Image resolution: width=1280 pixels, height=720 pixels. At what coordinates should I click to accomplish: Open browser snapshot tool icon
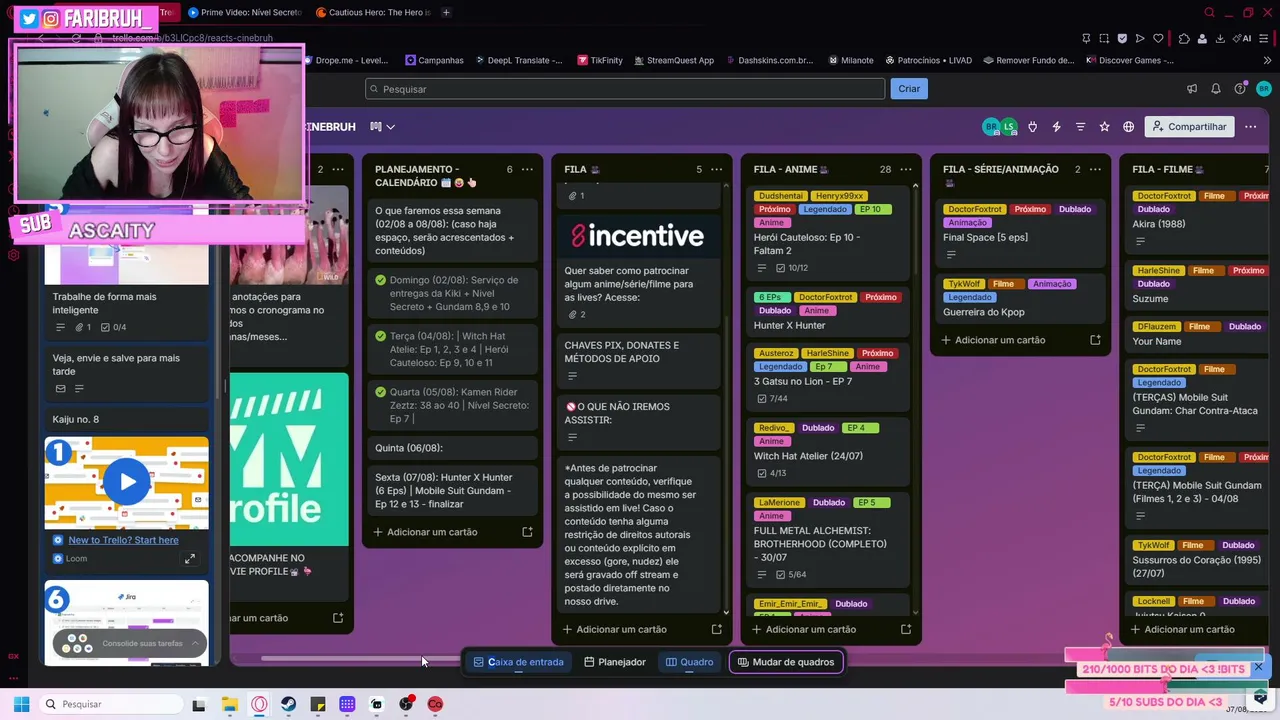coord(1104,38)
